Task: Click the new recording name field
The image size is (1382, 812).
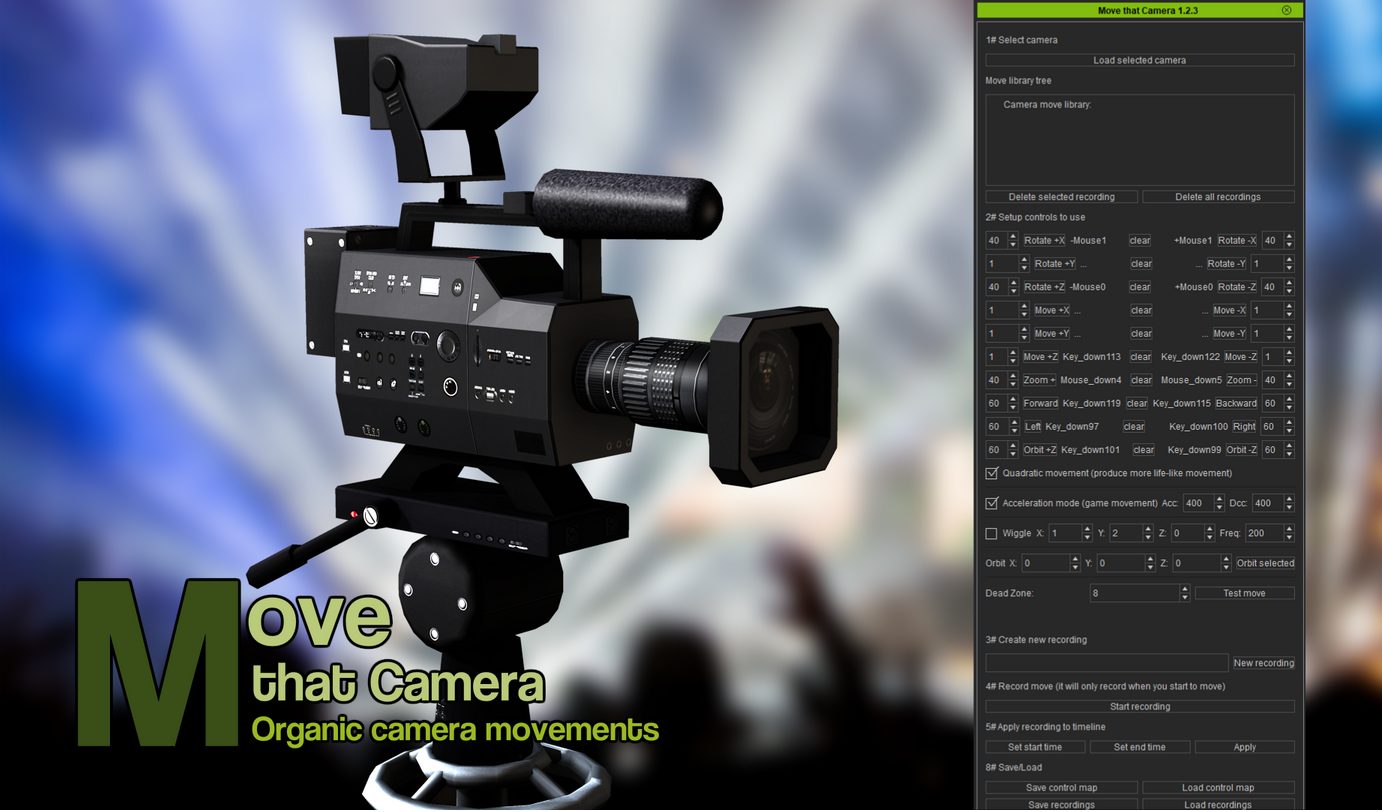Action: [1106, 663]
